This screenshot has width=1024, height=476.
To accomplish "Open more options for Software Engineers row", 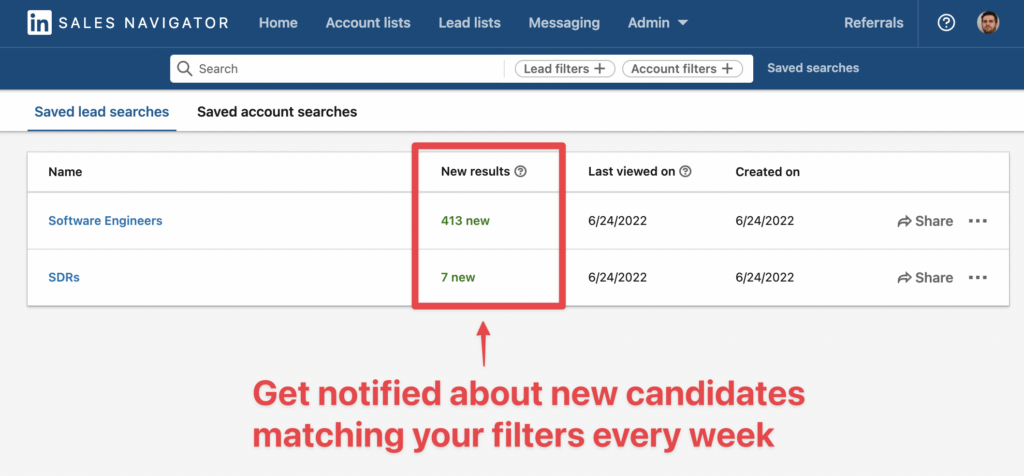I will (x=978, y=221).
